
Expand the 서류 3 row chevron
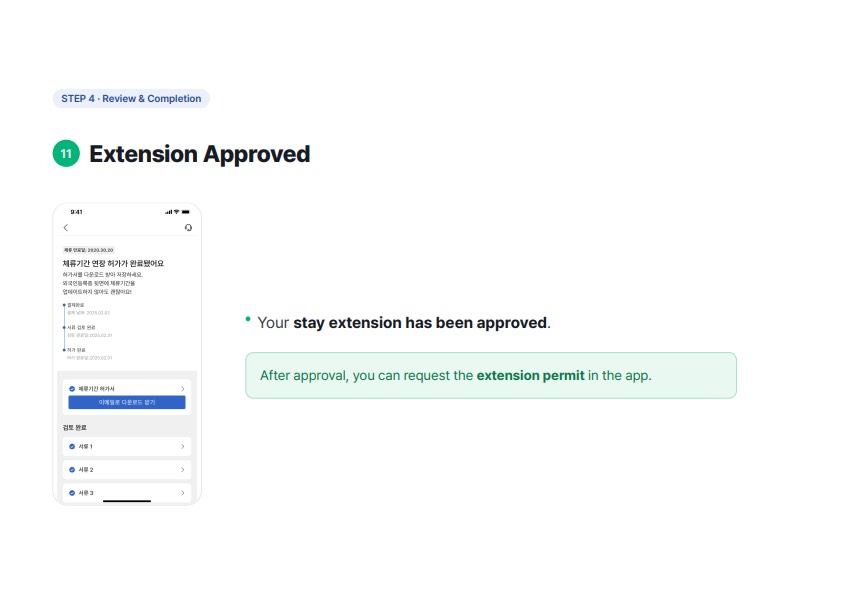(183, 492)
